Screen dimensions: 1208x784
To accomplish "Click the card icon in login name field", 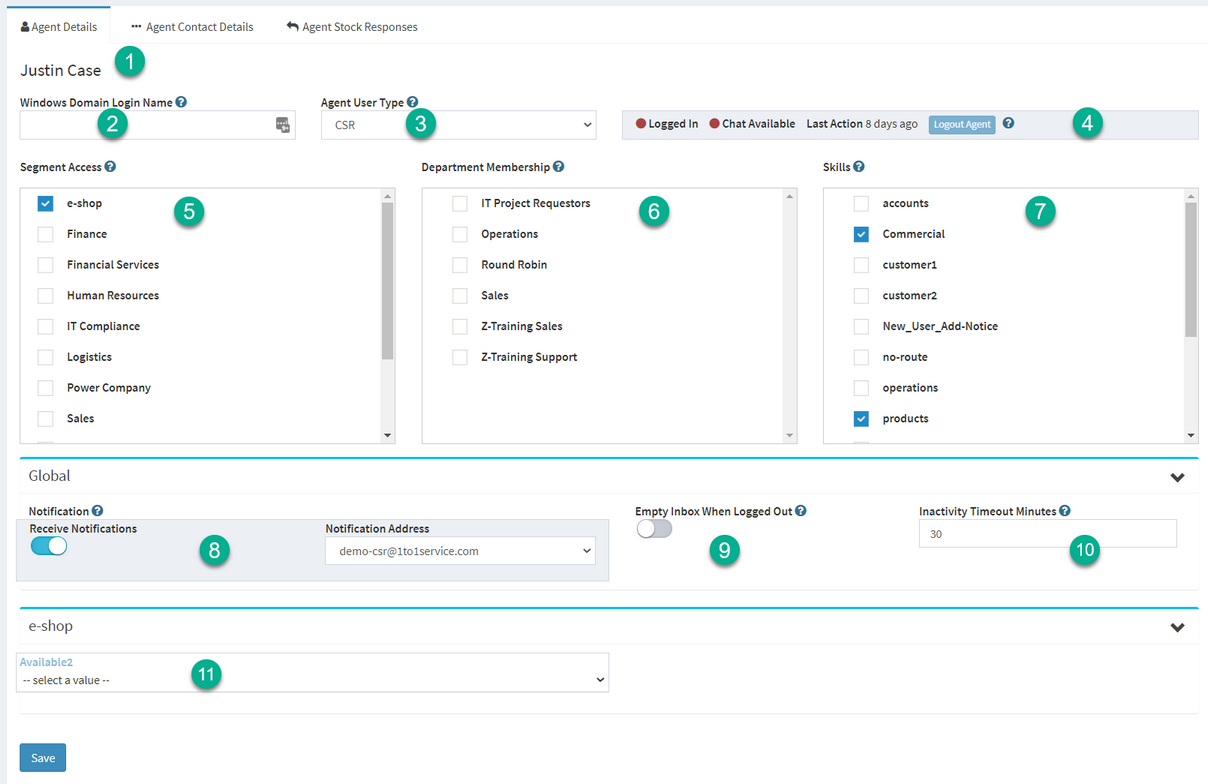I will click(x=283, y=125).
